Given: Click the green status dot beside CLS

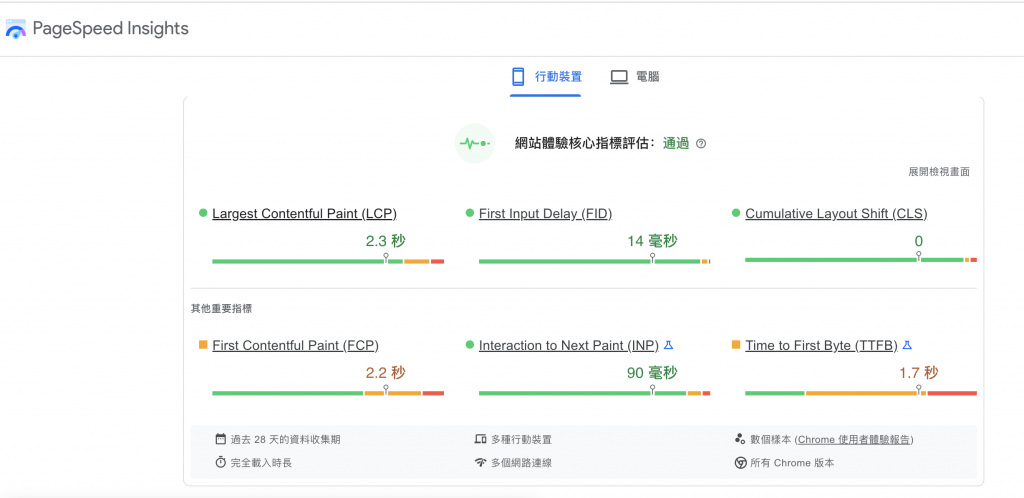Looking at the screenshot, I should 736,213.
